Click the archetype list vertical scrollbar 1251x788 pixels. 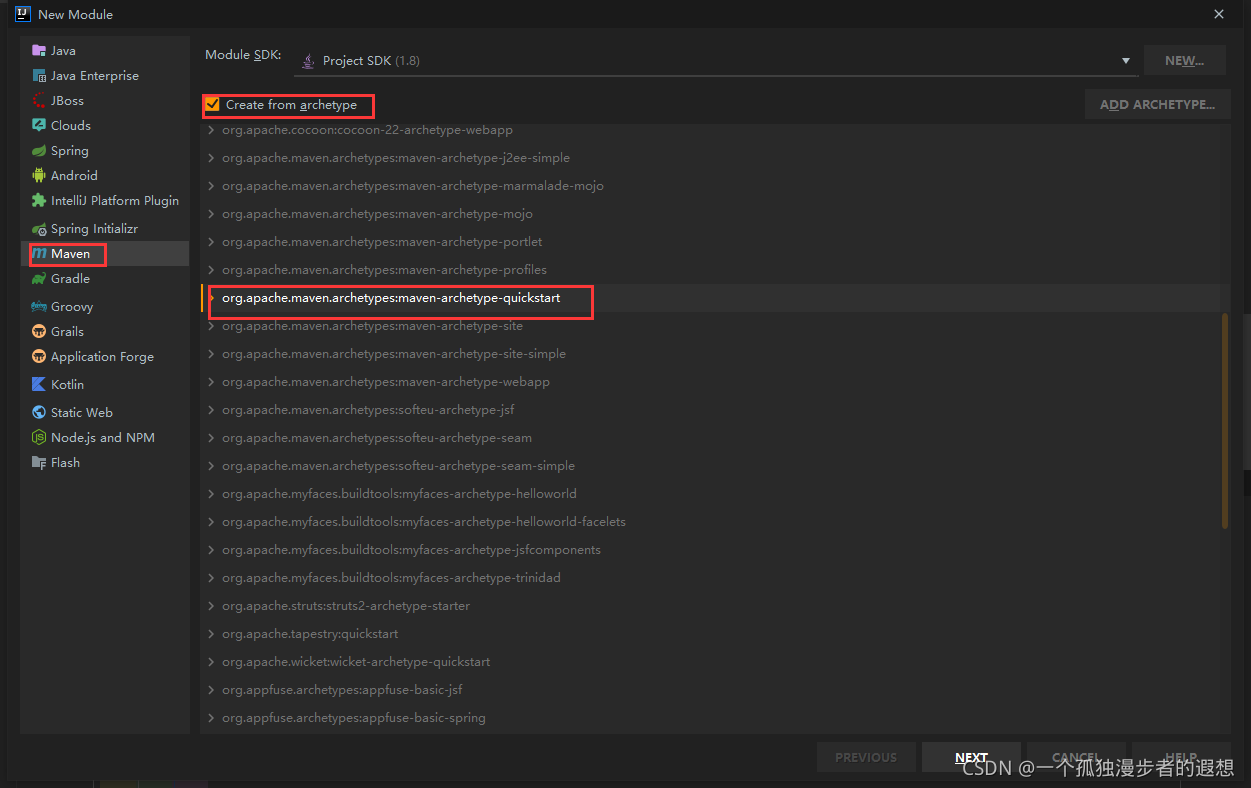point(1225,421)
